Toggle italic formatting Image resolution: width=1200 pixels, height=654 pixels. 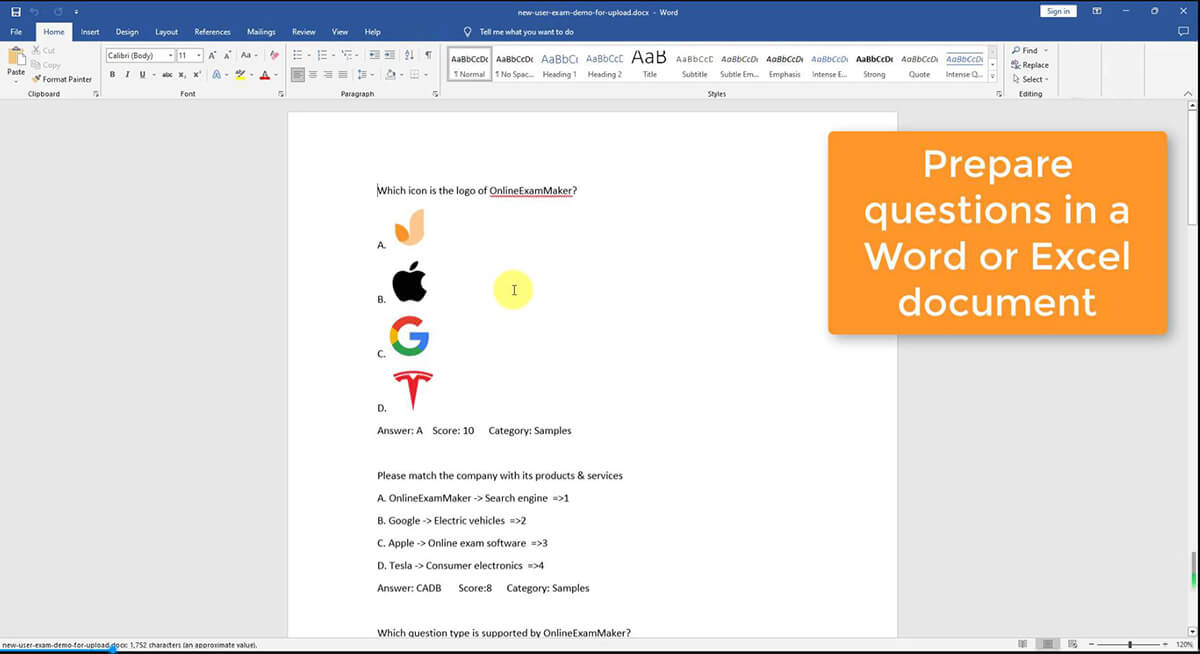(127, 75)
